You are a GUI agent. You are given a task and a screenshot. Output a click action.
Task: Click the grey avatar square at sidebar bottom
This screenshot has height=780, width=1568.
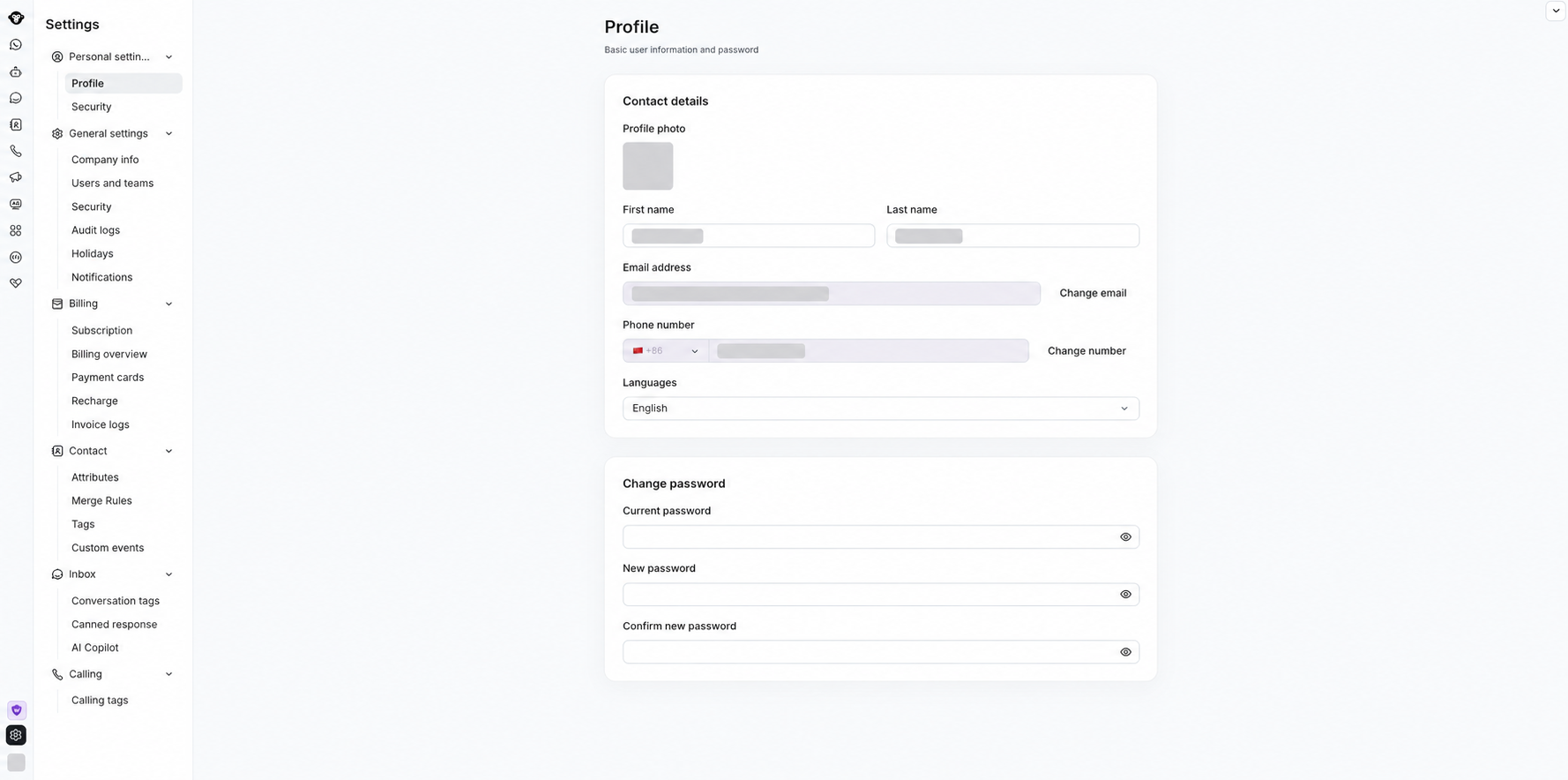[16, 762]
